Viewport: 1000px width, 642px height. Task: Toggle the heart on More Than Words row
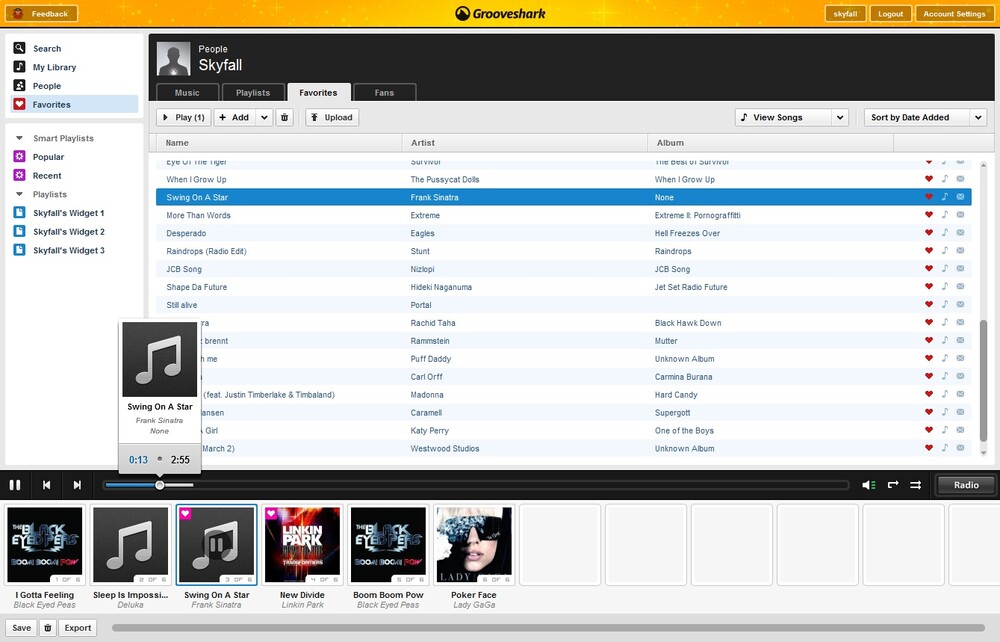coord(929,215)
